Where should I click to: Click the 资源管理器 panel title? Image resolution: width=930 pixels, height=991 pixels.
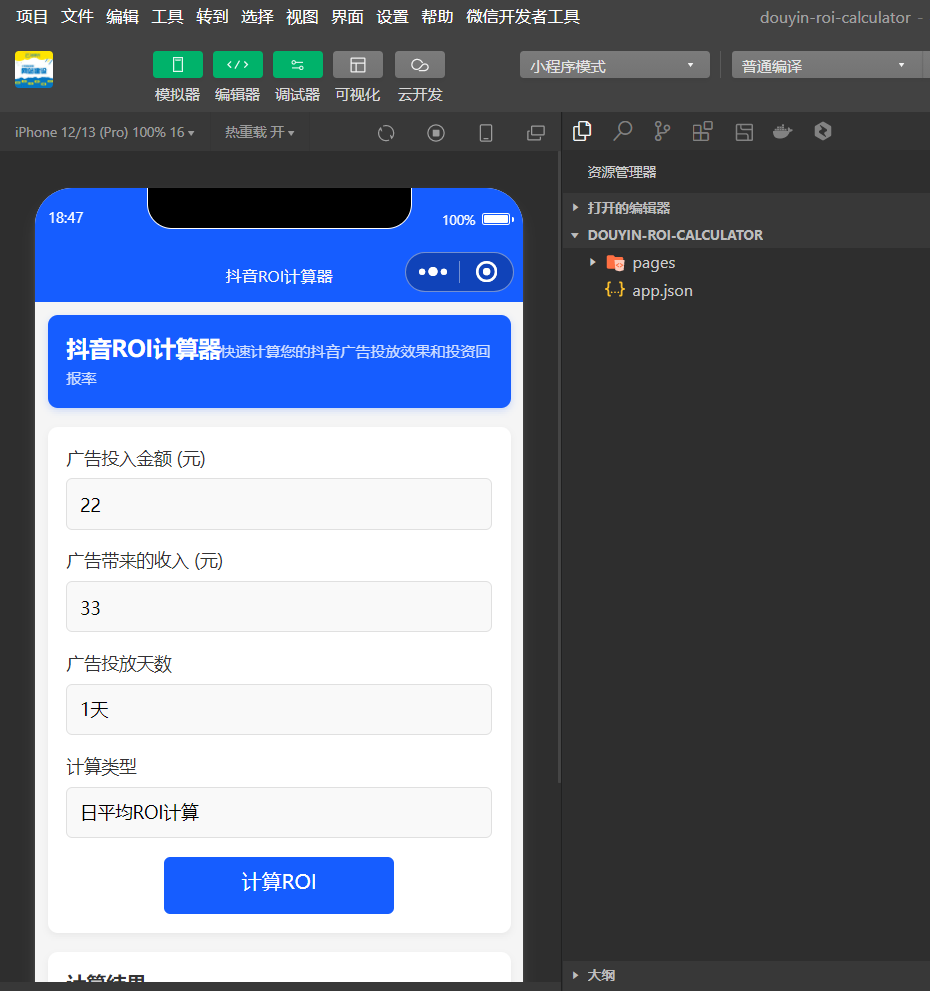(x=621, y=172)
